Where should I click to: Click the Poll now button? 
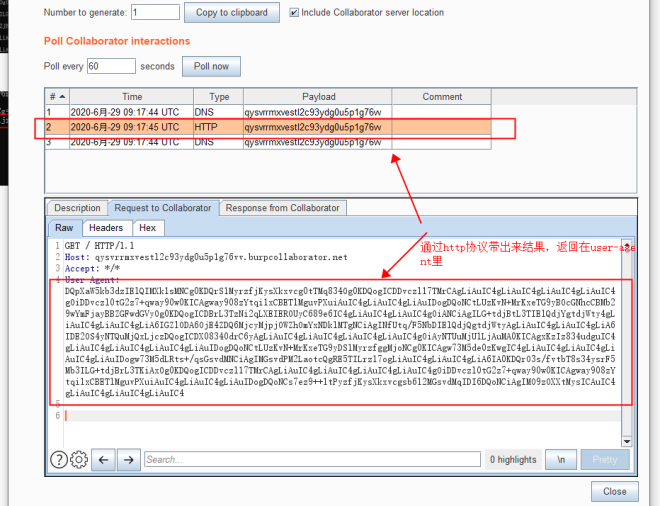(x=211, y=66)
